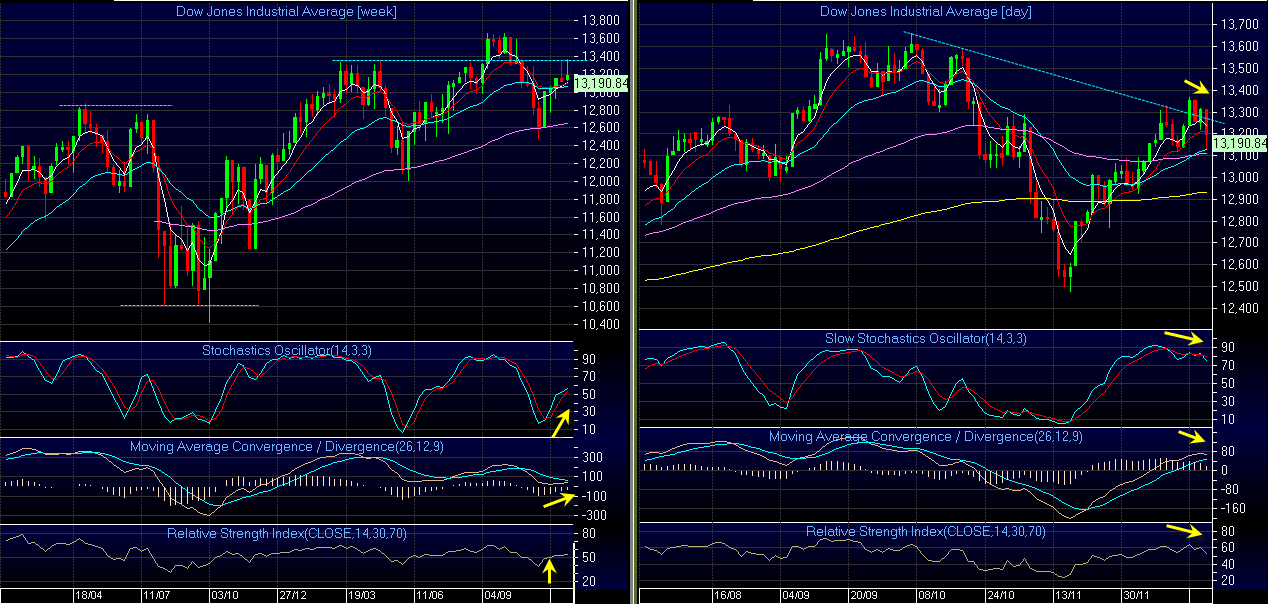Image resolution: width=1268 pixels, height=604 pixels.
Task: Select the "Stochastics Oscillator(14,3,3)" weekly panel title
Action: point(287,350)
